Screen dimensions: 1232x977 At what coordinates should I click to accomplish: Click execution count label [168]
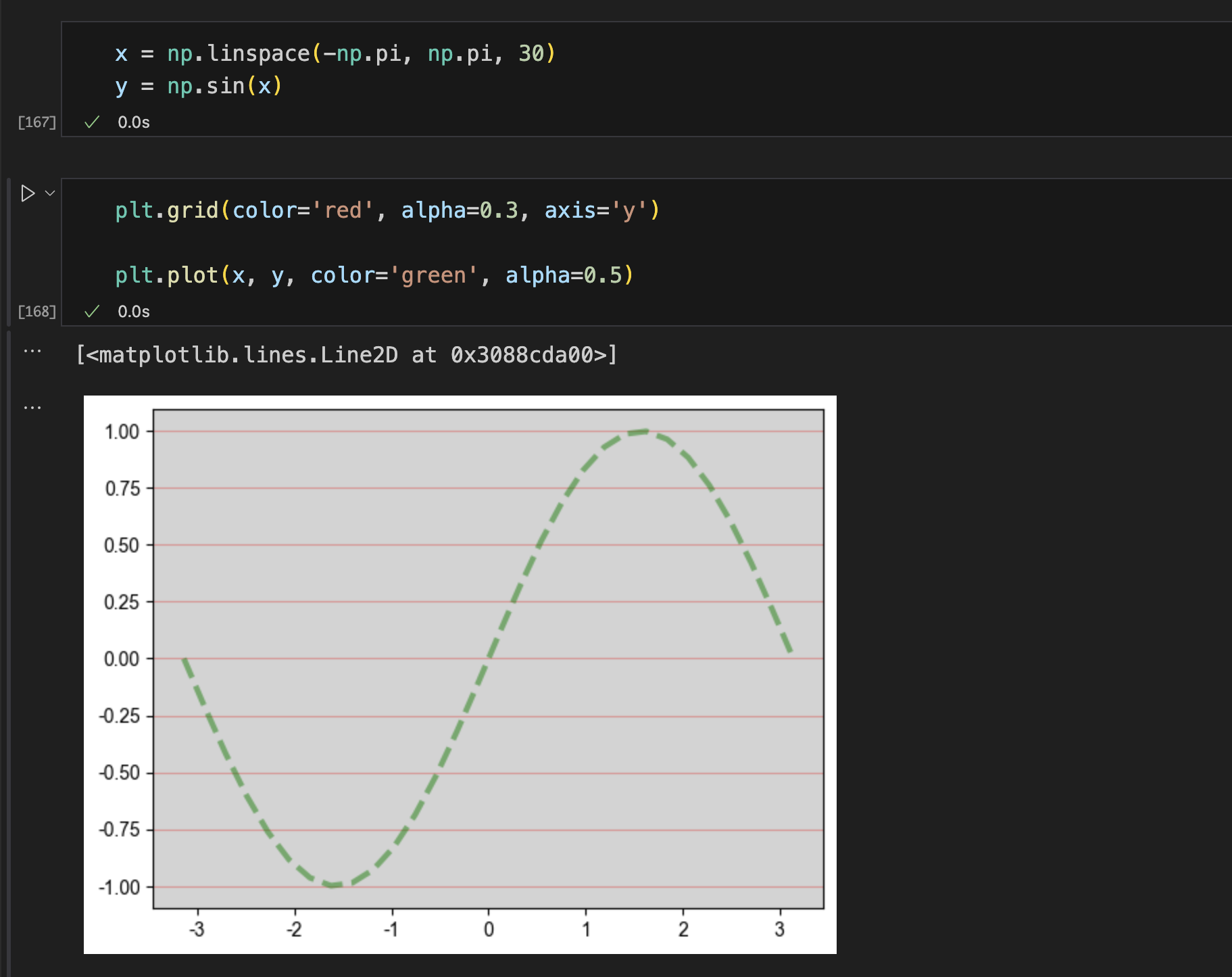pyautogui.click(x=37, y=312)
